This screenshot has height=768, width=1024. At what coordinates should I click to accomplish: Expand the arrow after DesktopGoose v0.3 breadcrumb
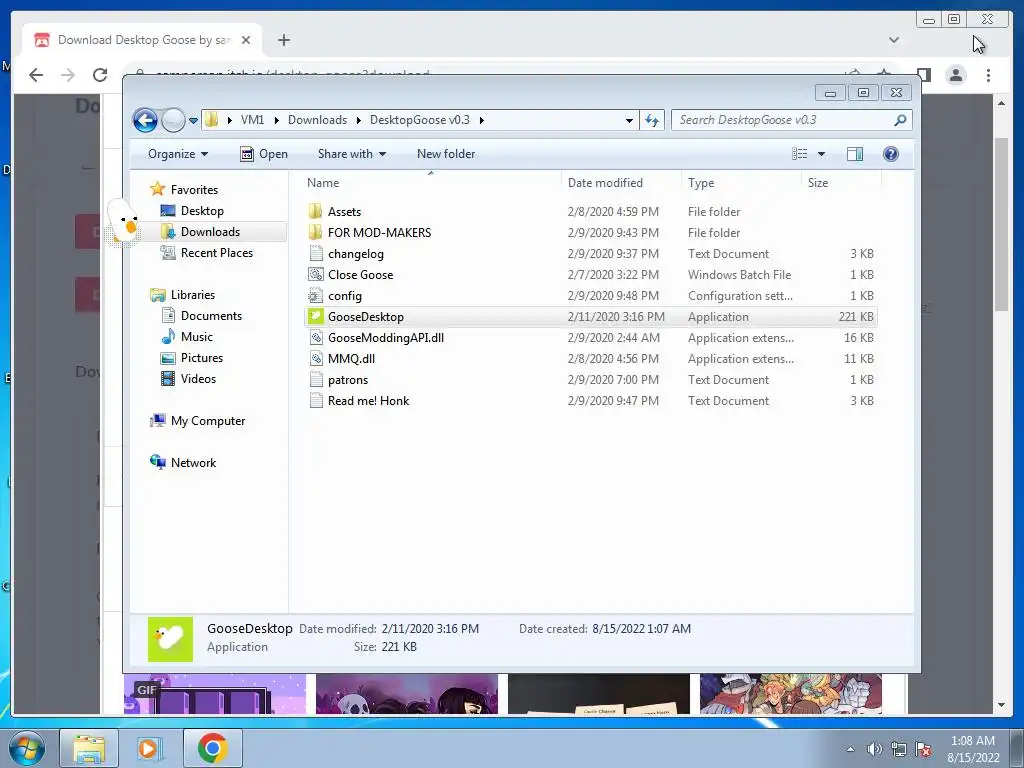pyautogui.click(x=482, y=120)
